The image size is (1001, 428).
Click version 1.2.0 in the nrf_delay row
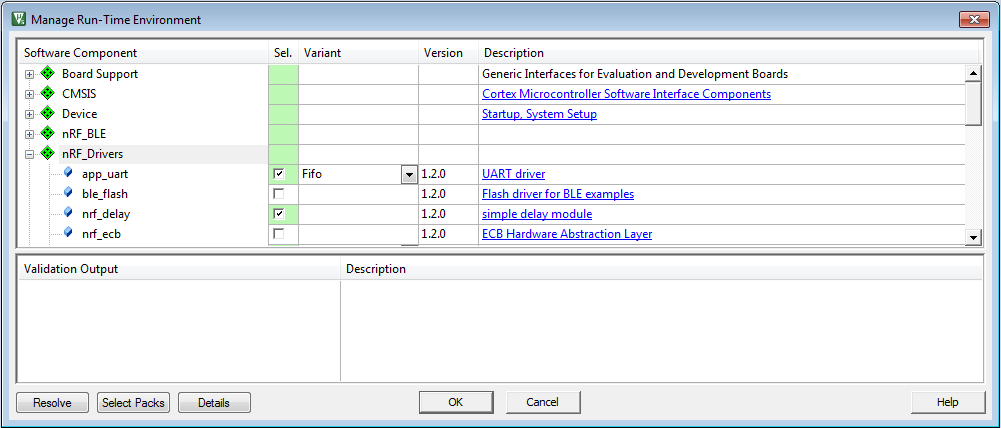pos(433,213)
